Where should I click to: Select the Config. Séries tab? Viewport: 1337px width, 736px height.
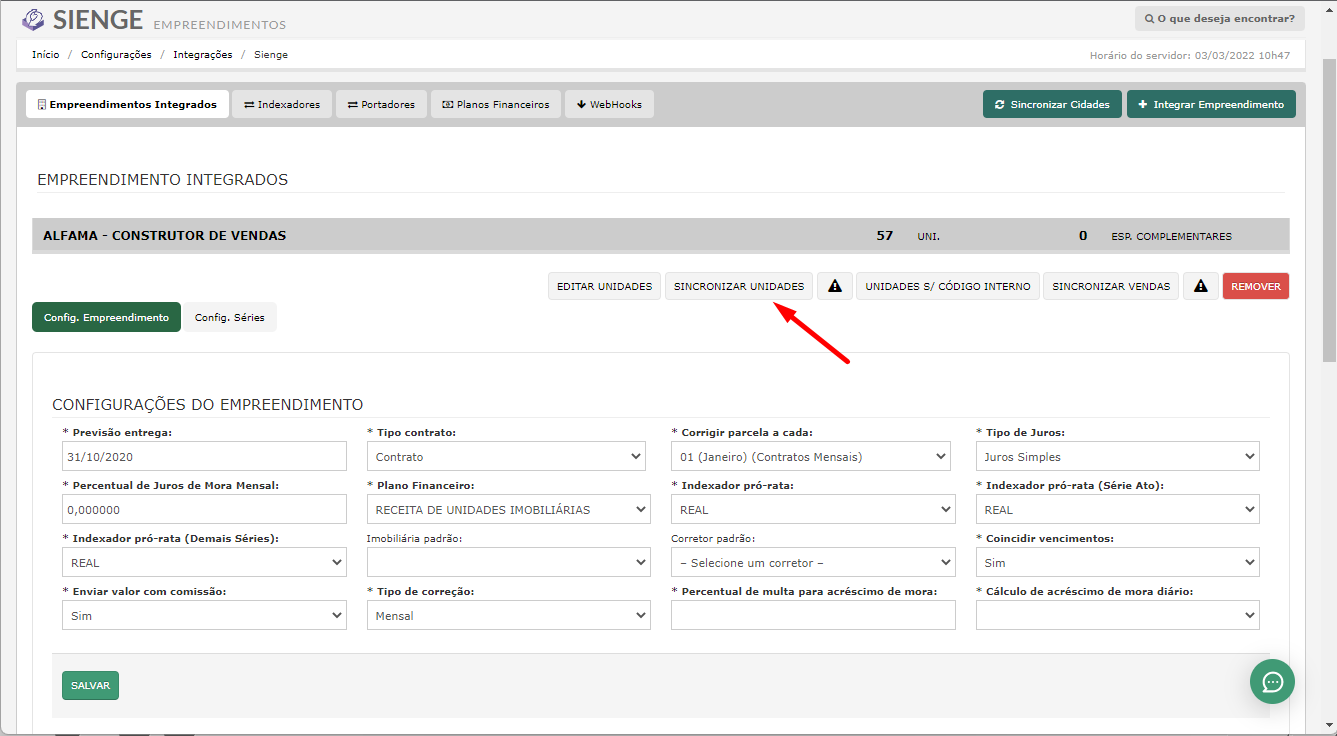click(230, 317)
